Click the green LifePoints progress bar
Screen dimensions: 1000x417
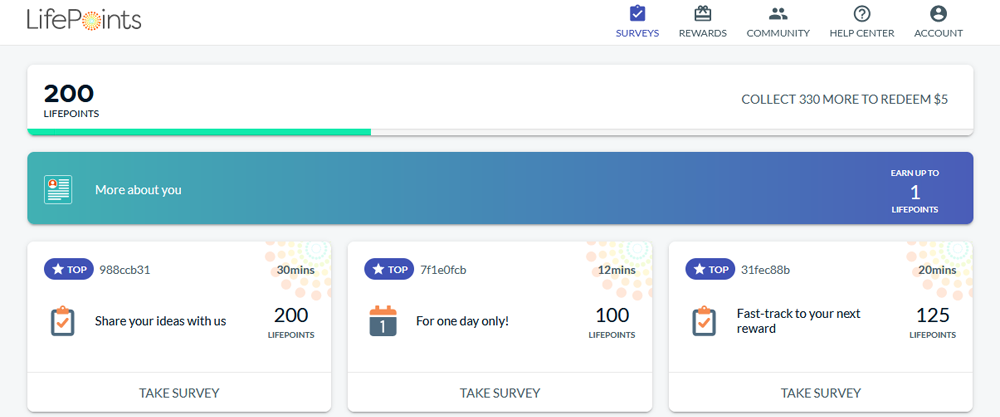[199, 132]
